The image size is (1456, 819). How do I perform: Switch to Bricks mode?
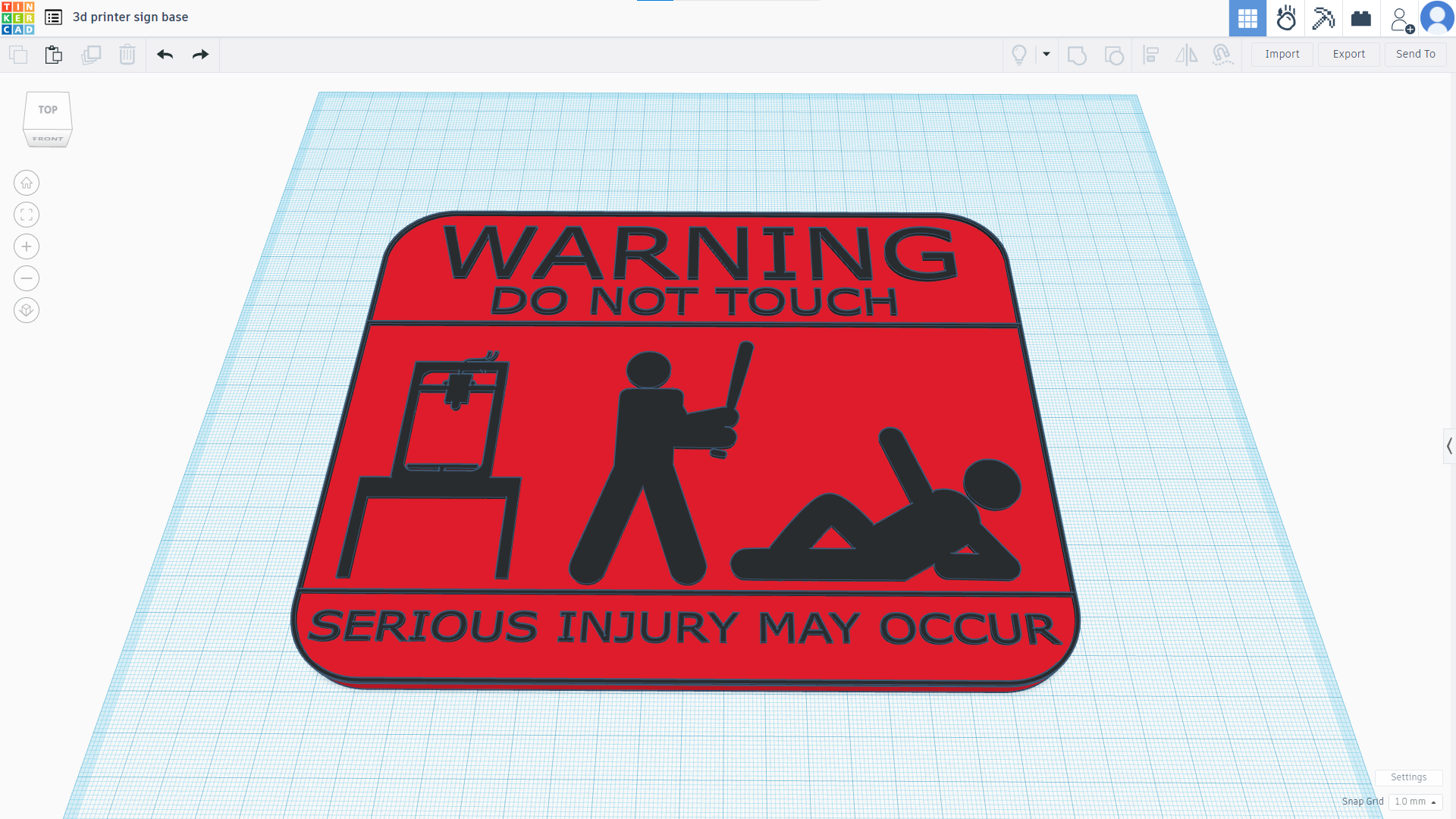pyautogui.click(x=1361, y=18)
